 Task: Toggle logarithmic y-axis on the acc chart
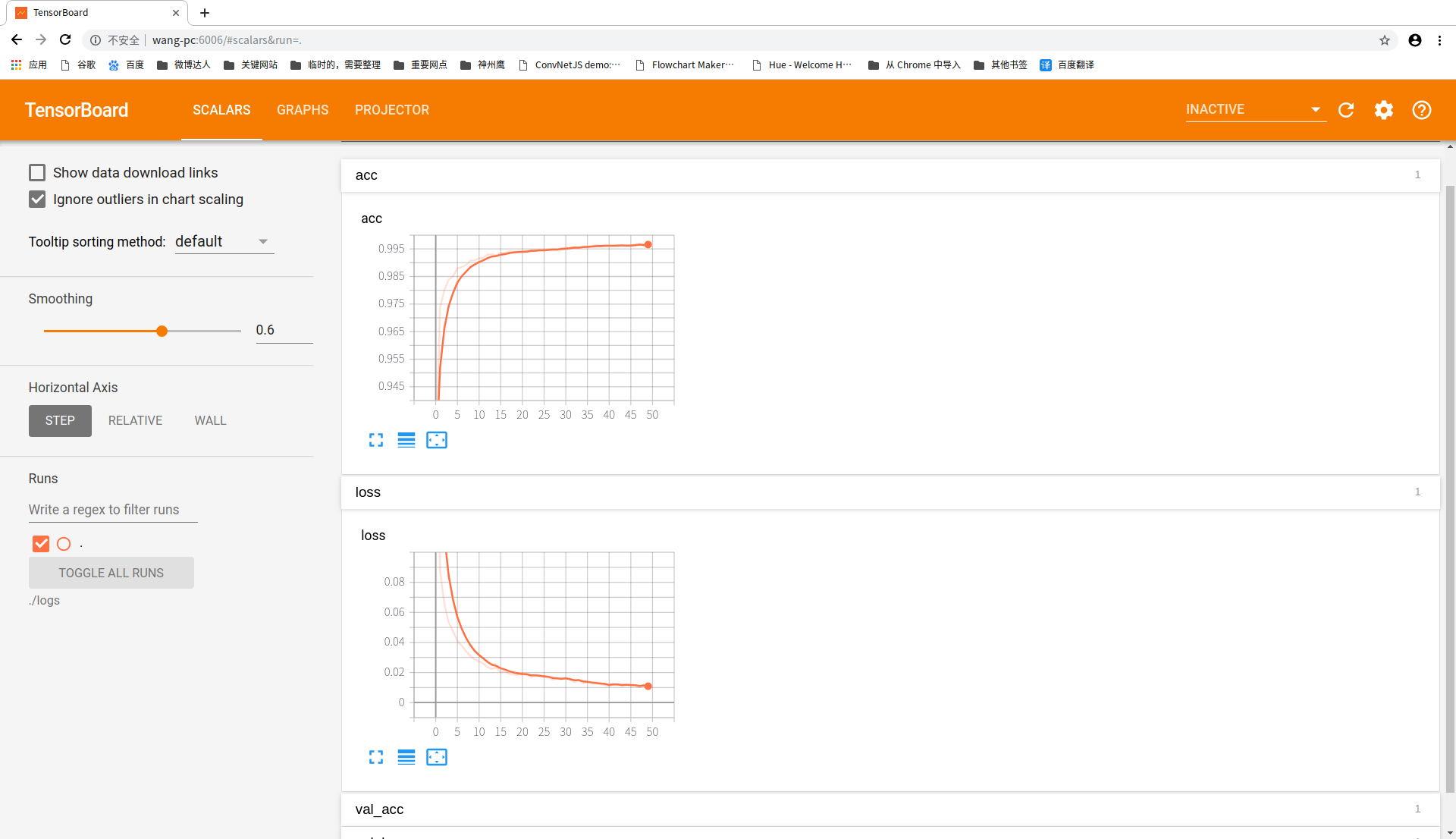[x=406, y=440]
